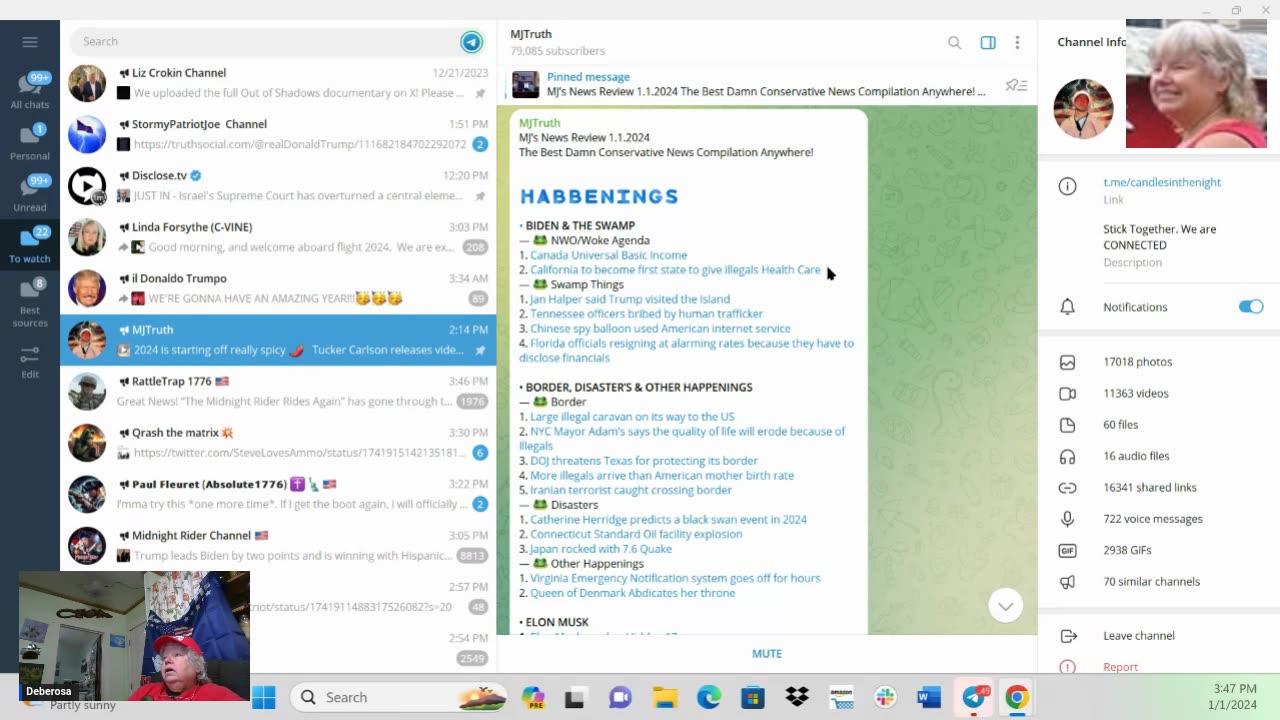Toggle the Notifications switch
Image resolution: width=1280 pixels, height=720 pixels.
(1251, 307)
